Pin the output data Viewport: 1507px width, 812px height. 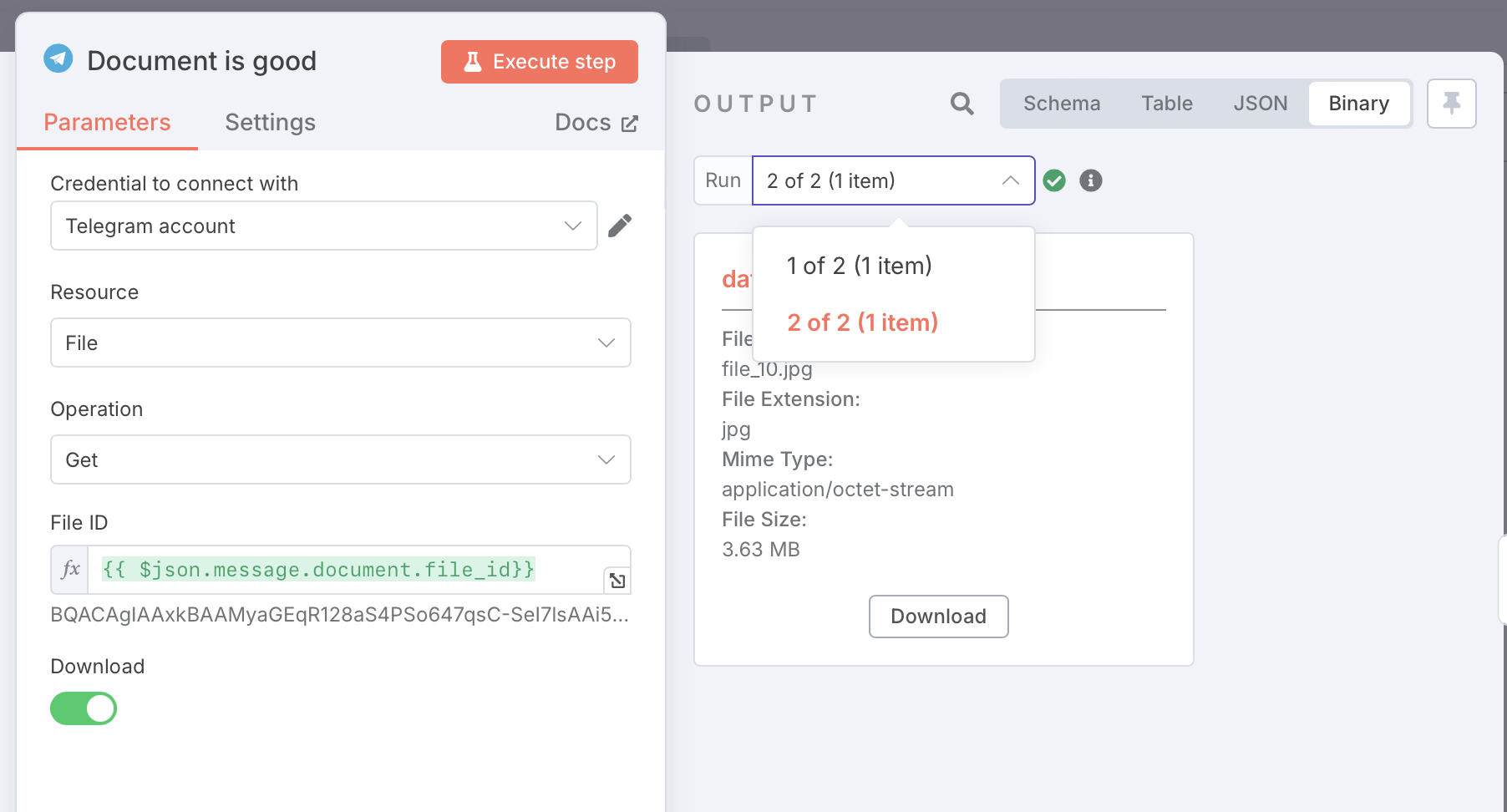1452,104
